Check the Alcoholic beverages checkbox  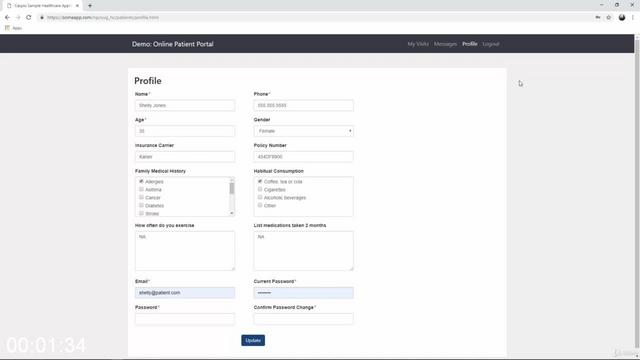(260, 197)
